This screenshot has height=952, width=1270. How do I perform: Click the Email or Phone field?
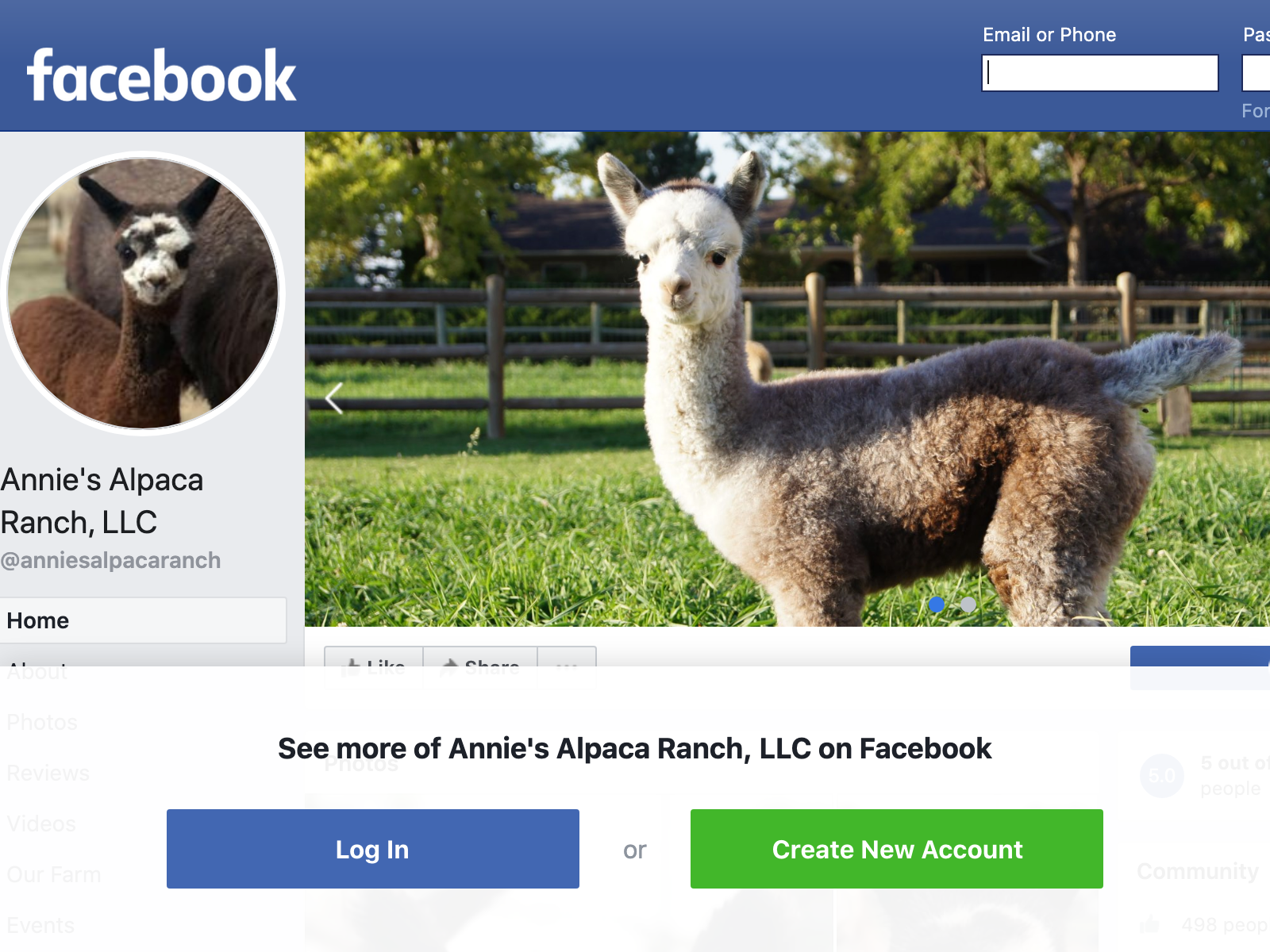tap(1100, 73)
